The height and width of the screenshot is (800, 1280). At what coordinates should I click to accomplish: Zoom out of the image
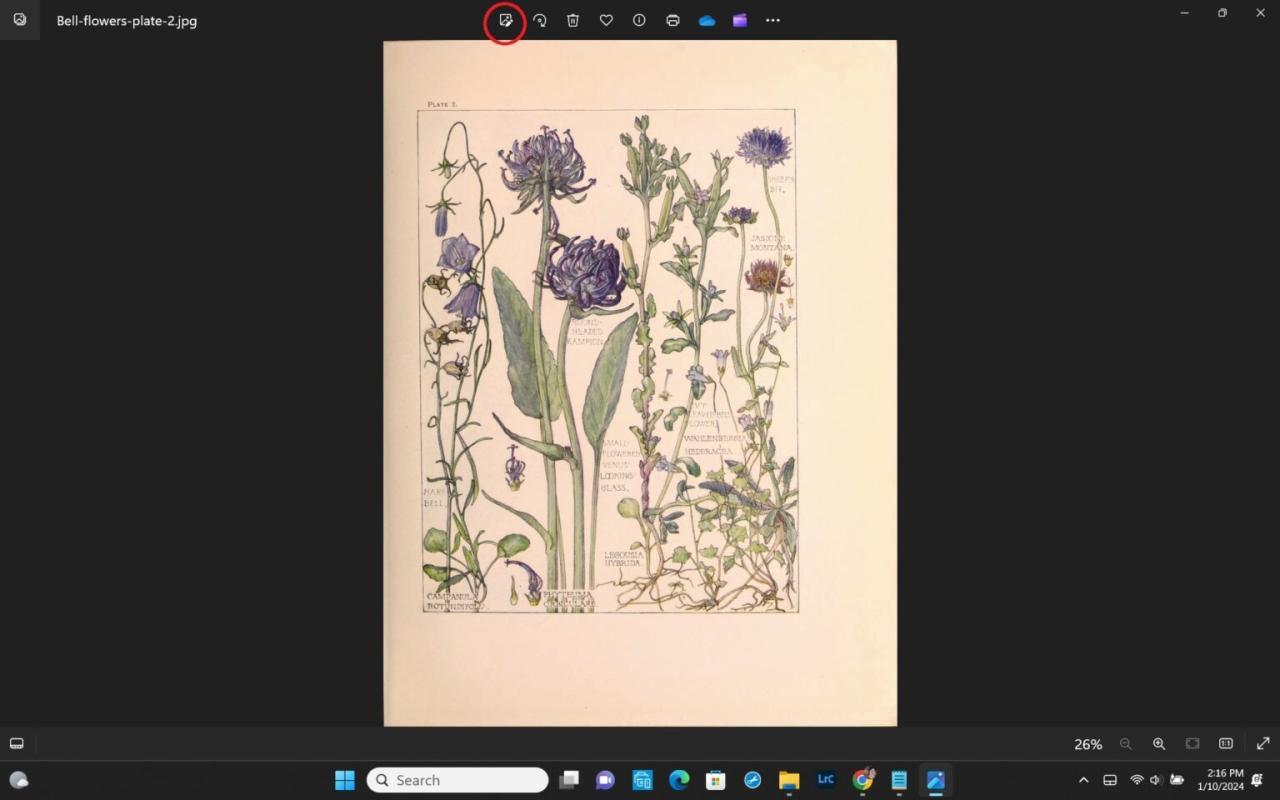[x=1125, y=744]
